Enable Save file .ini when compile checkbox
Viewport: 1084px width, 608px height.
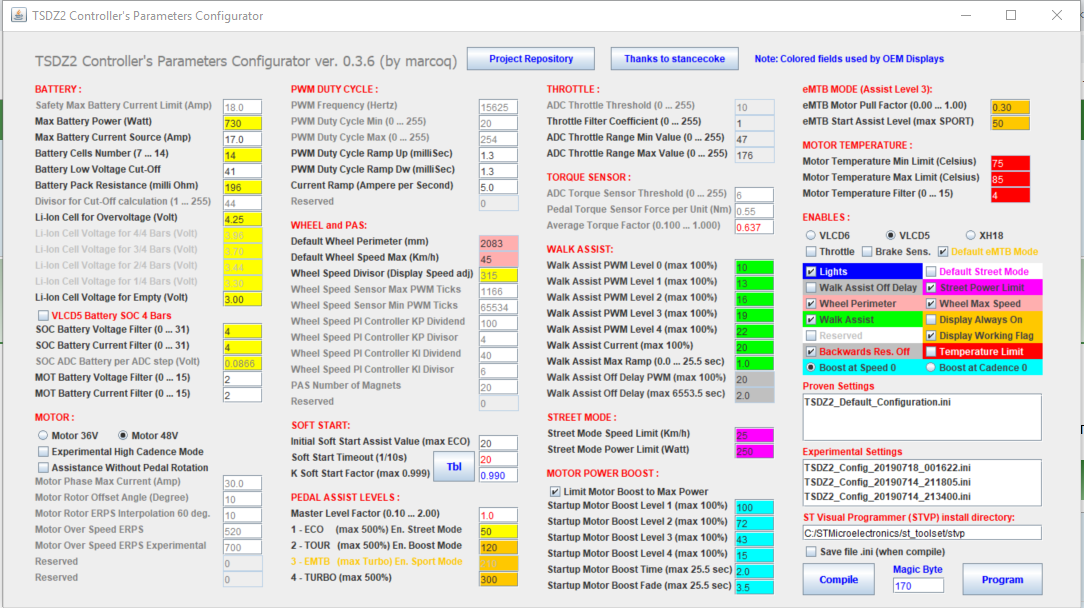point(811,552)
